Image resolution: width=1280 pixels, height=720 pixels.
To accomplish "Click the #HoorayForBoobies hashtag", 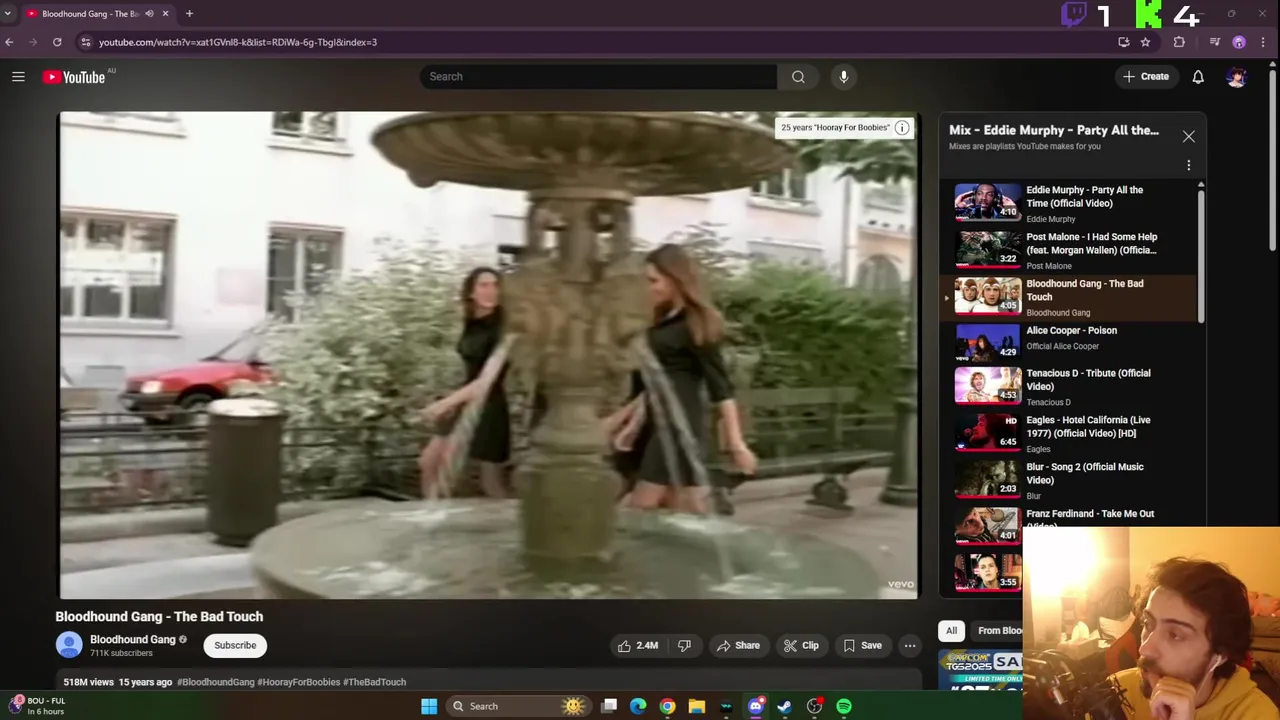I will click(x=299, y=682).
